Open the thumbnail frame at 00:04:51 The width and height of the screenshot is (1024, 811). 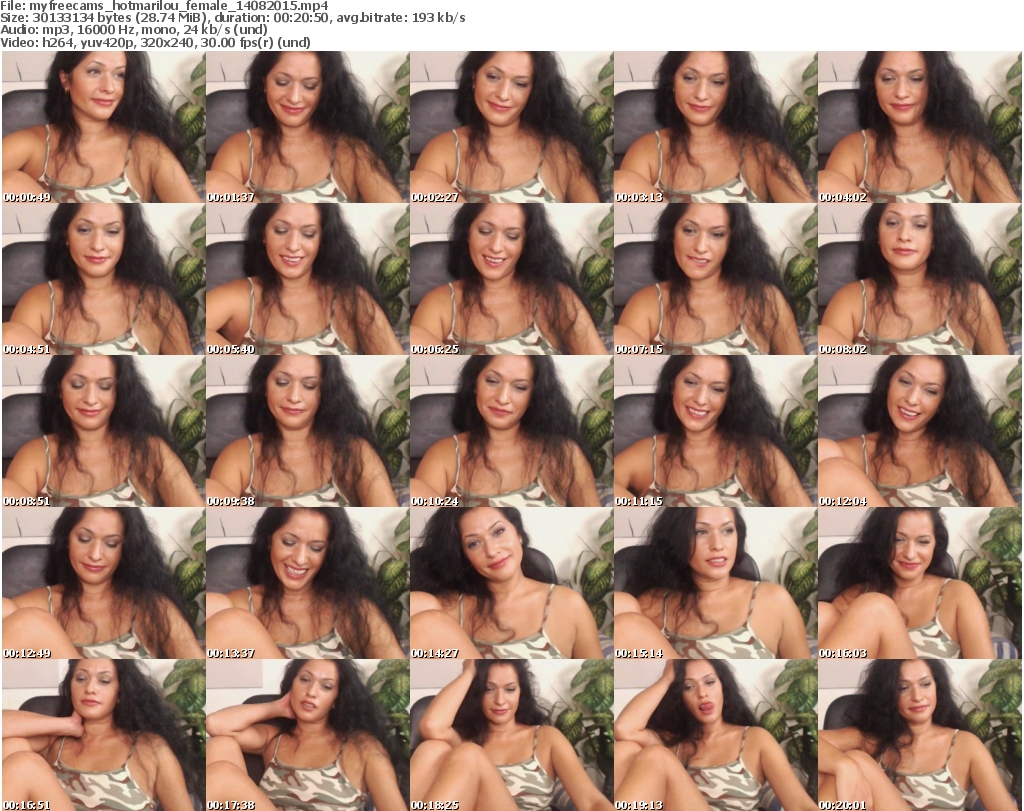pyautogui.click(x=104, y=279)
